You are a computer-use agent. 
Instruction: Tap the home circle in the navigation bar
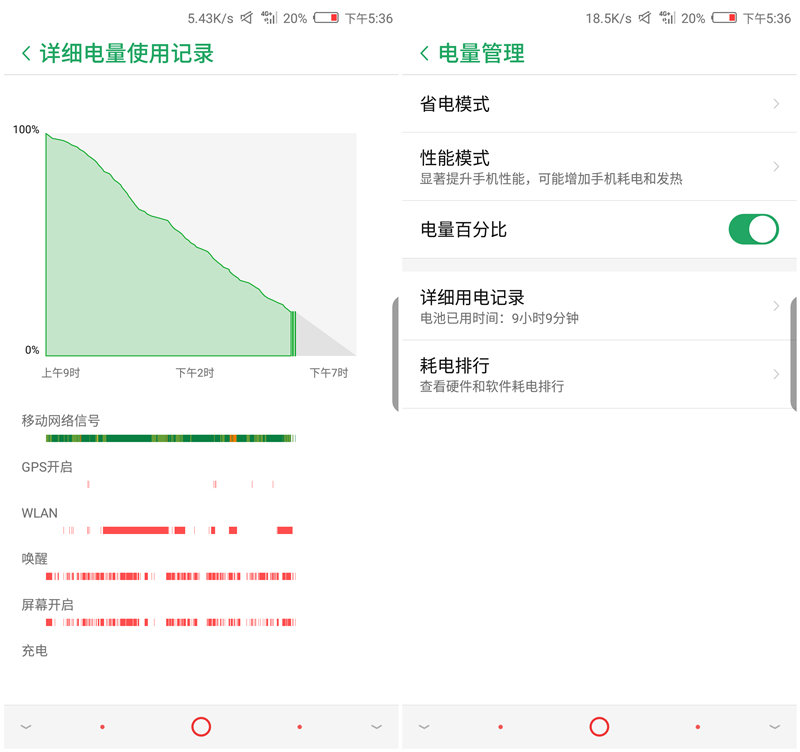pyautogui.click(x=200, y=727)
